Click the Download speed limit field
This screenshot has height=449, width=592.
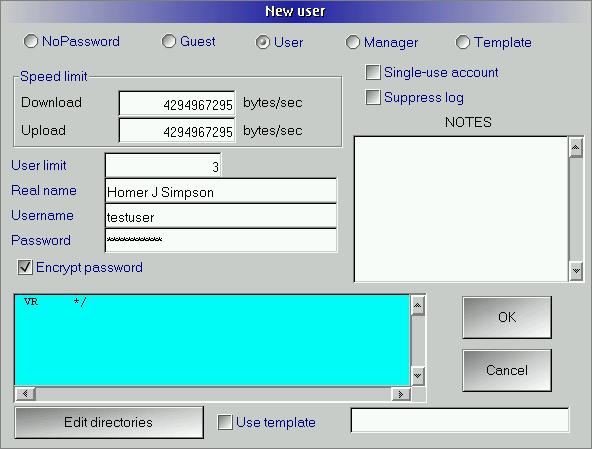pyautogui.click(x=177, y=103)
